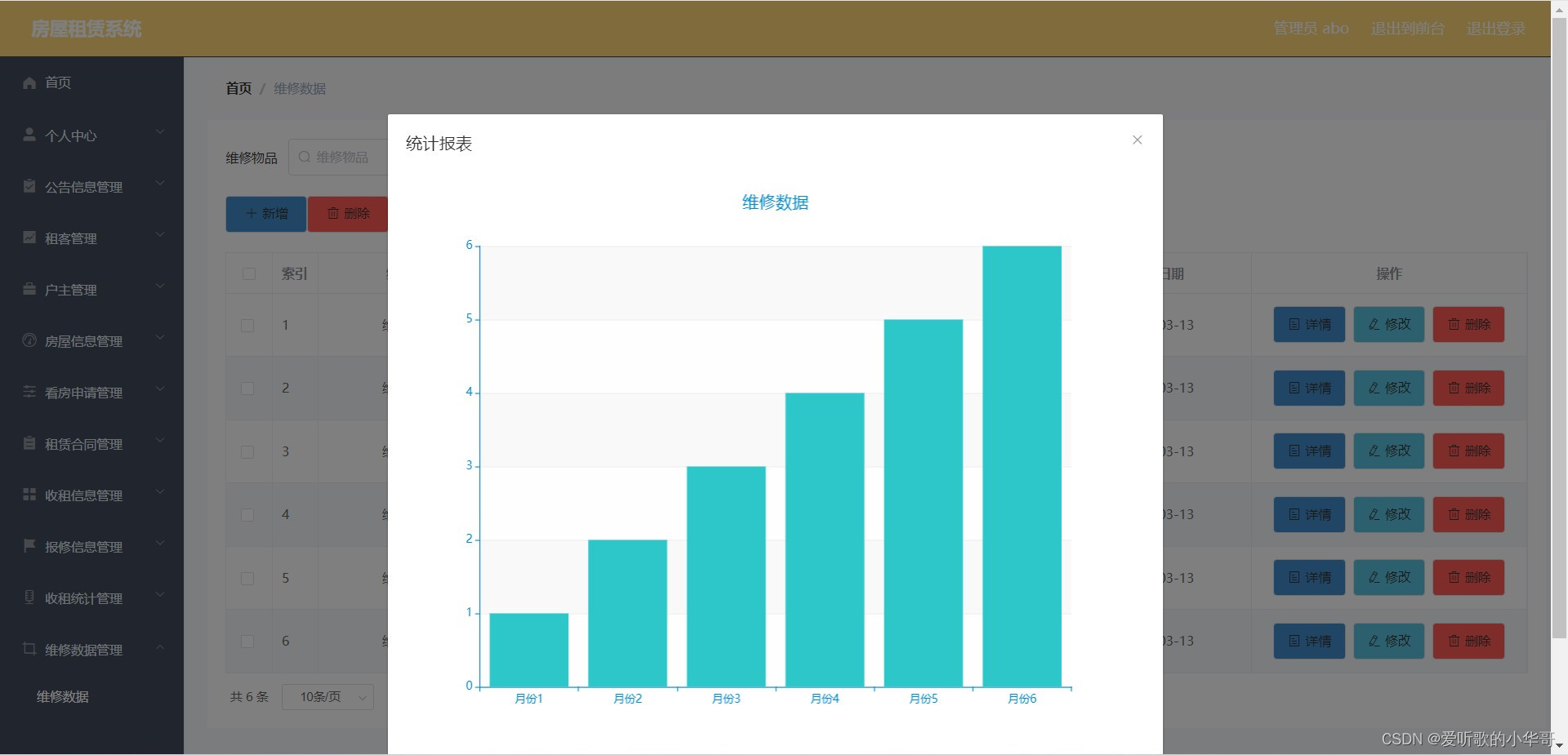The image size is (1568, 755).
Task: Click 删除 button for row 3
Action: 1468,451
